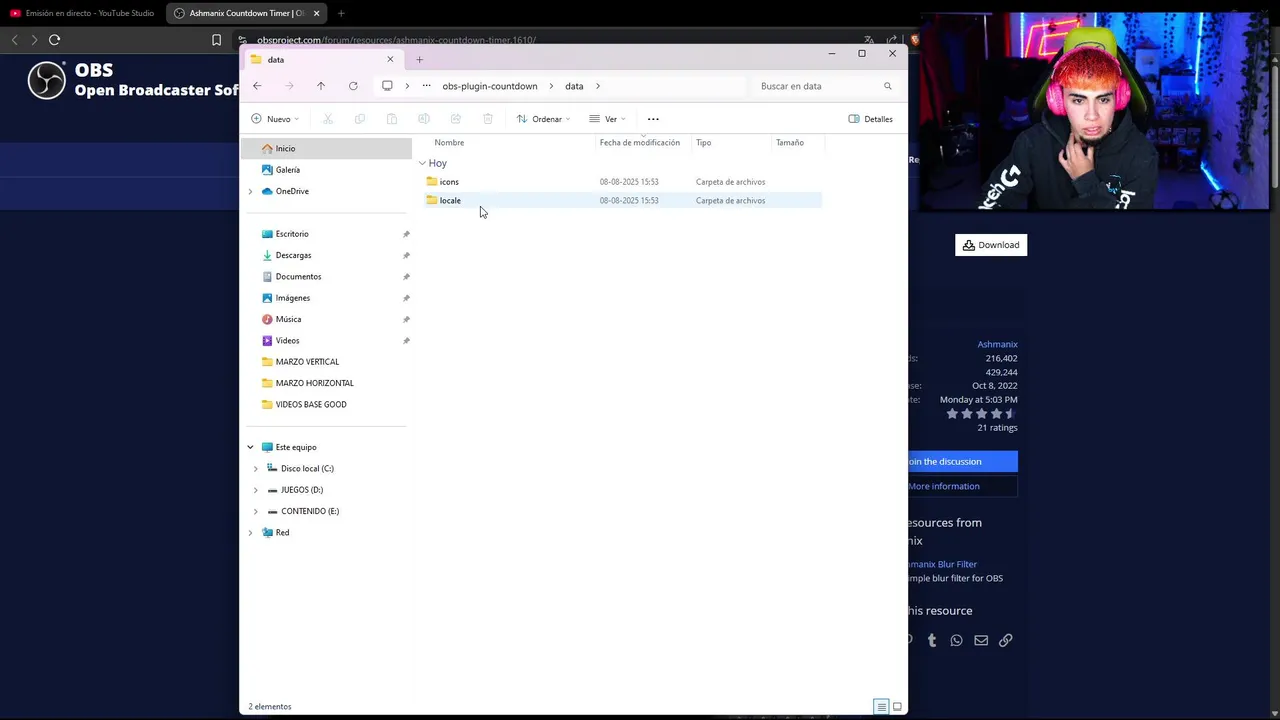Show hidden breadcrumb path ellipsis

(426, 86)
